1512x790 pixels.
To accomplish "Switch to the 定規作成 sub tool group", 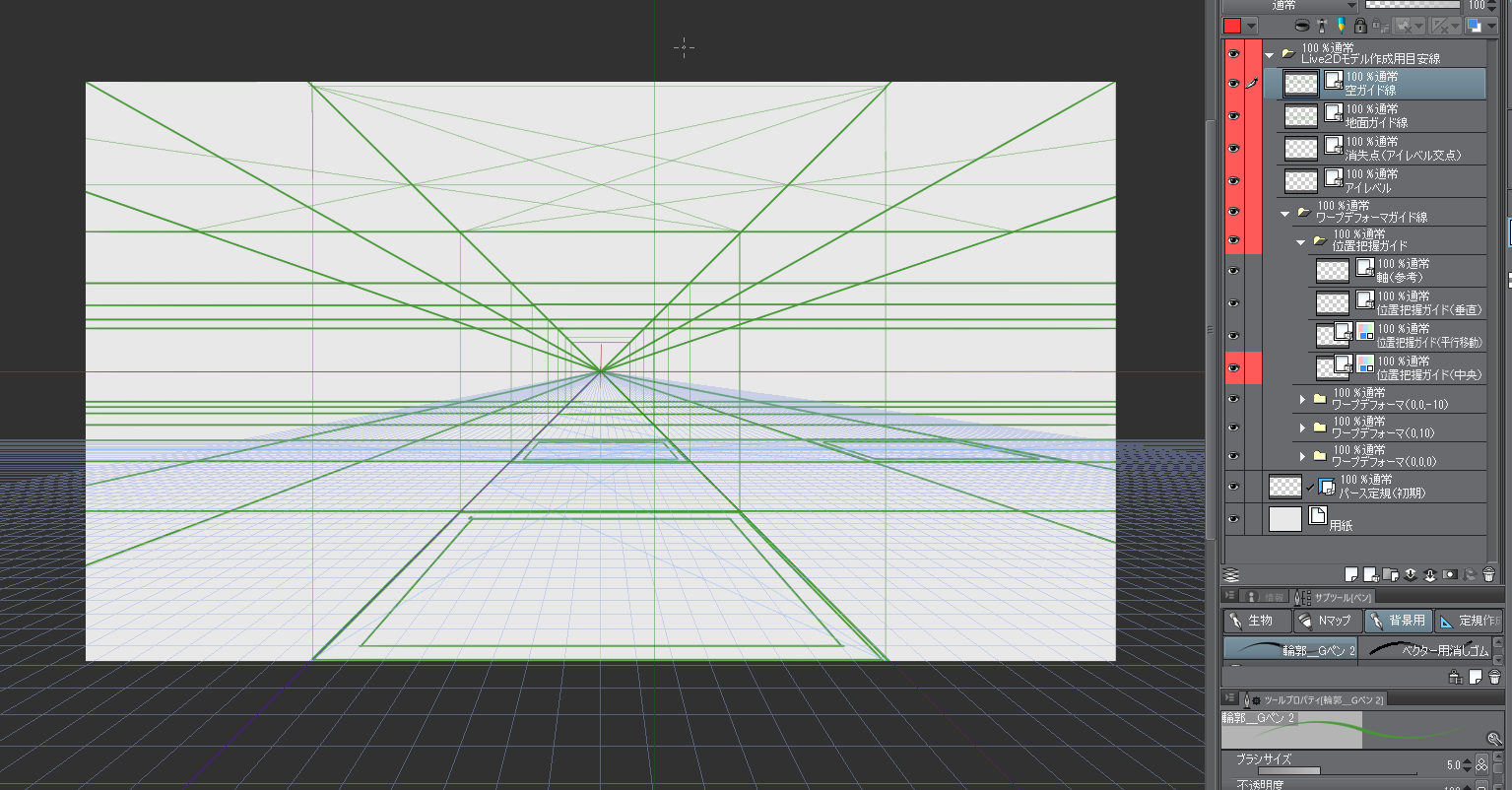I will pos(1469,621).
